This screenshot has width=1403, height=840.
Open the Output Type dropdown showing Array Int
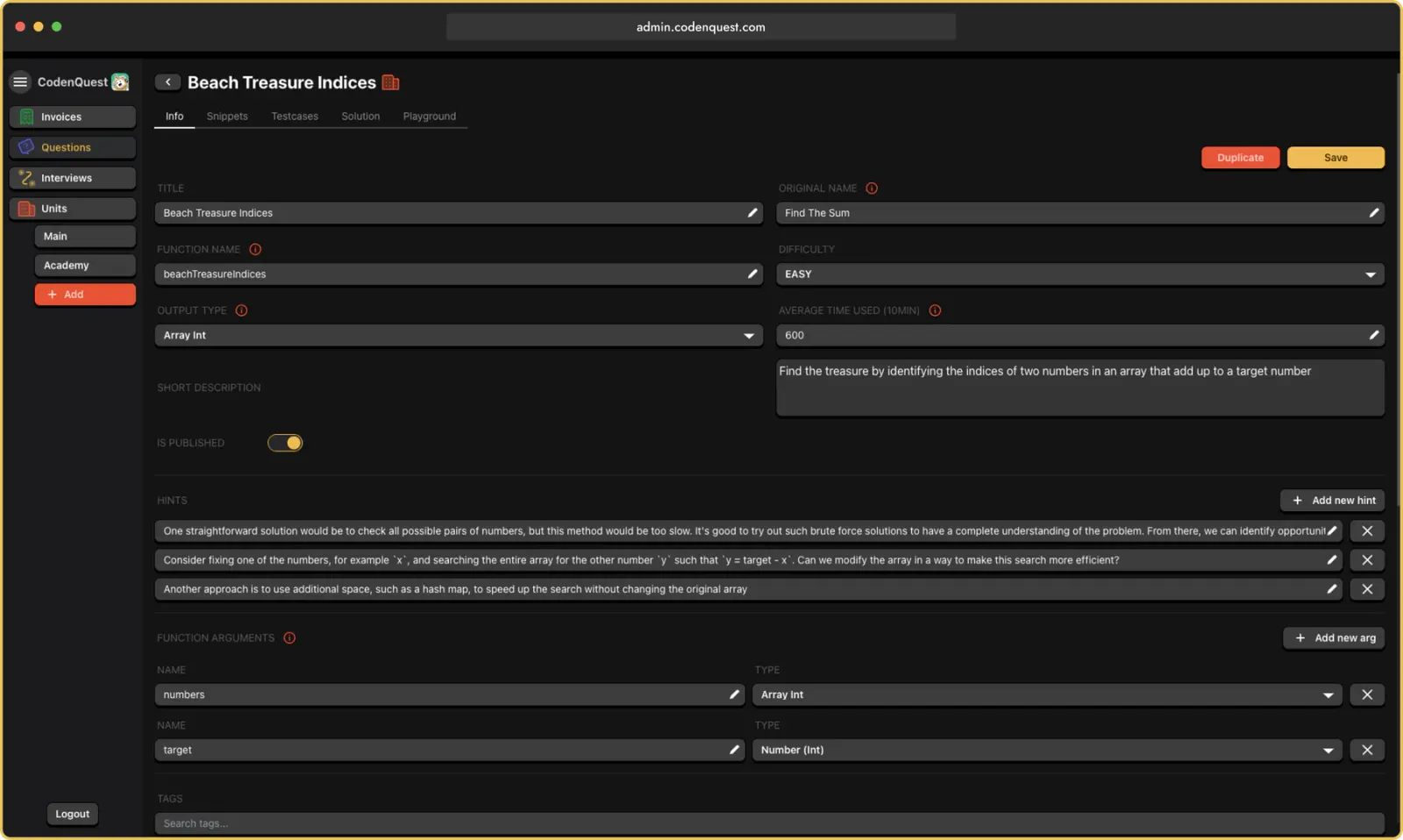pyautogui.click(x=459, y=335)
